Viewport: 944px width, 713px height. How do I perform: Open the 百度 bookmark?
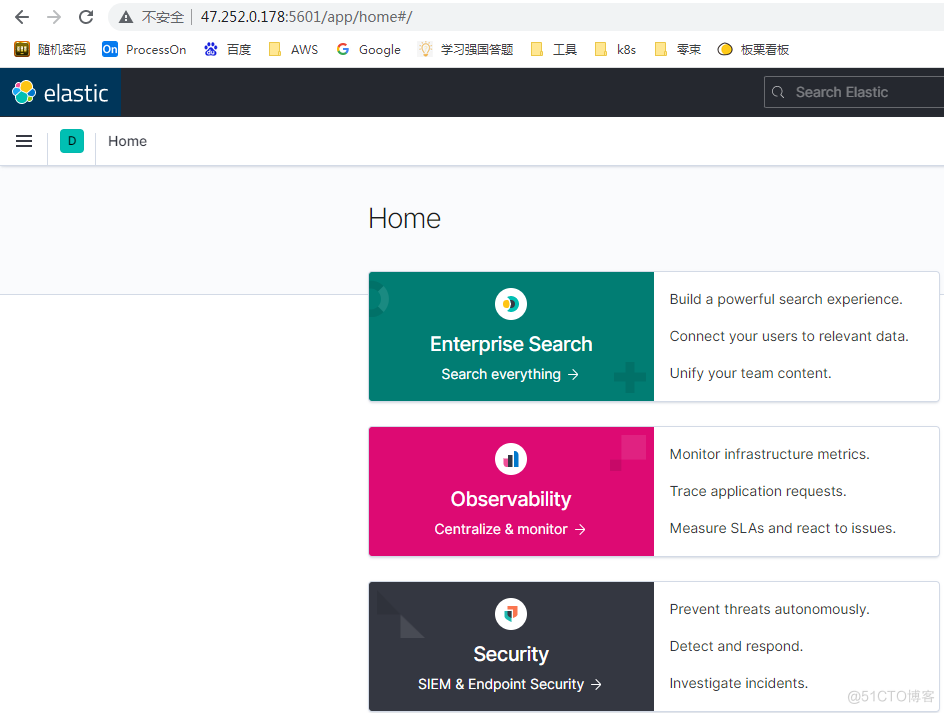(227, 49)
